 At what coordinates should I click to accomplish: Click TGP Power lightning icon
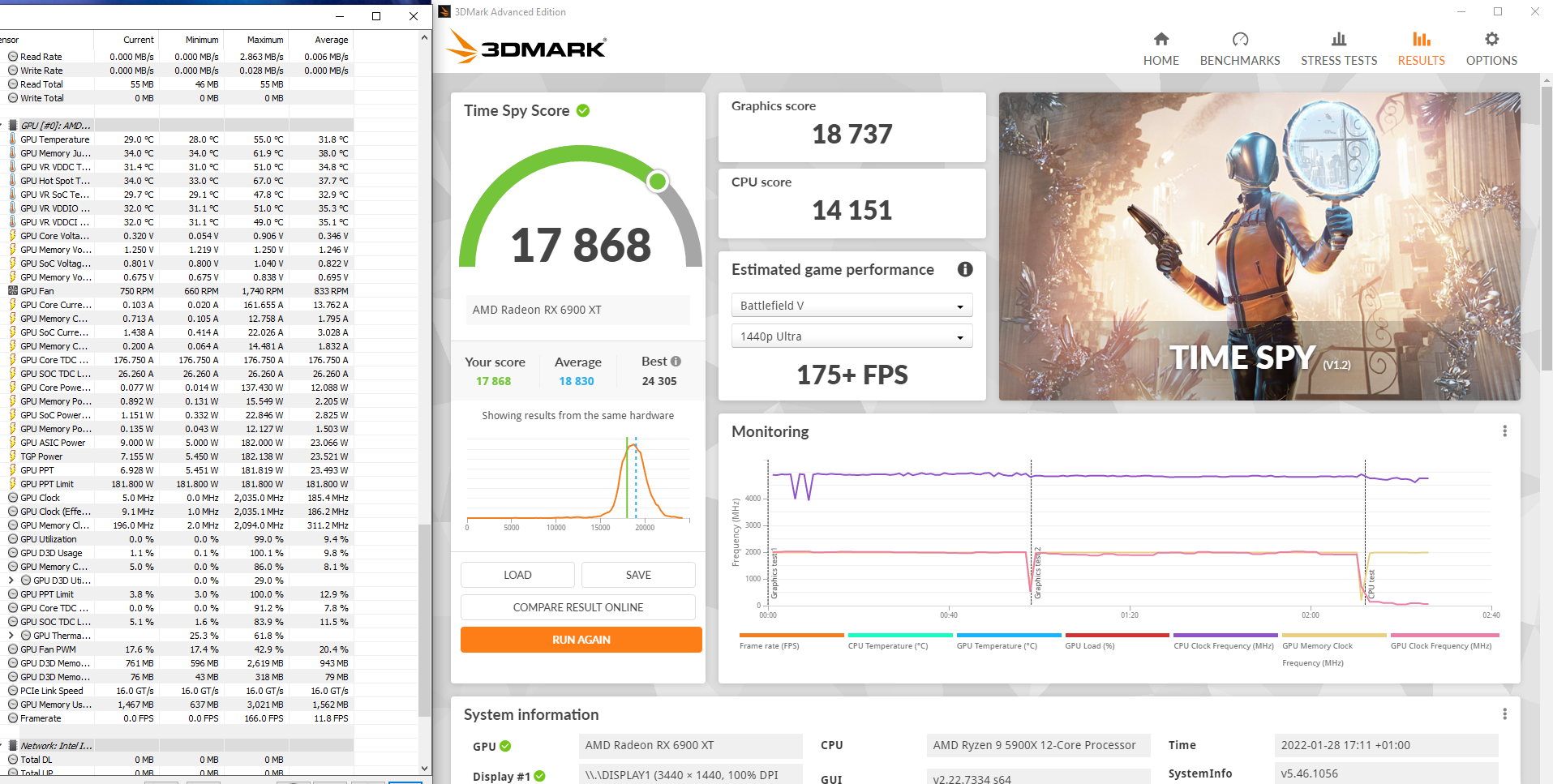[x=12, y=456]
